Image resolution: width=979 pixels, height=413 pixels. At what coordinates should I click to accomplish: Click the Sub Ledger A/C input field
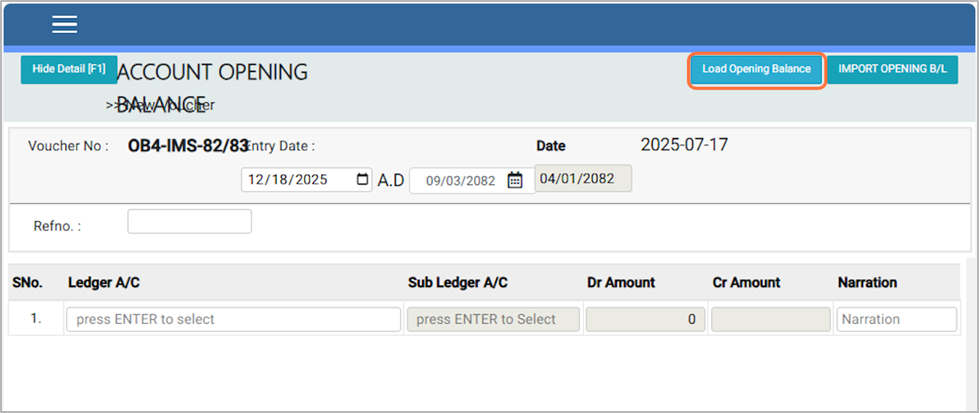(x=493, y=320)
